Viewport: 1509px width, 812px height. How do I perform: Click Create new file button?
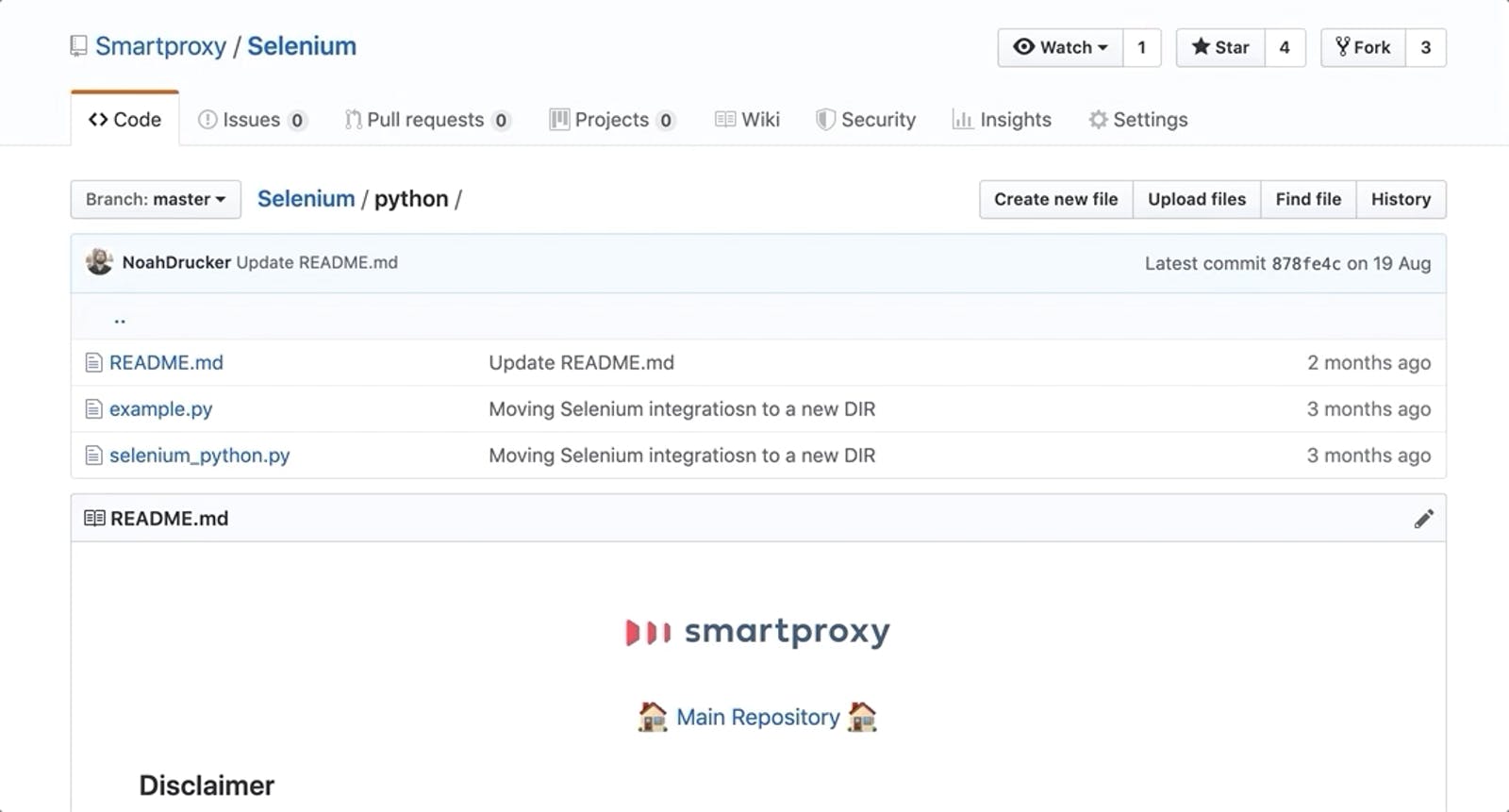(1056, 199)
